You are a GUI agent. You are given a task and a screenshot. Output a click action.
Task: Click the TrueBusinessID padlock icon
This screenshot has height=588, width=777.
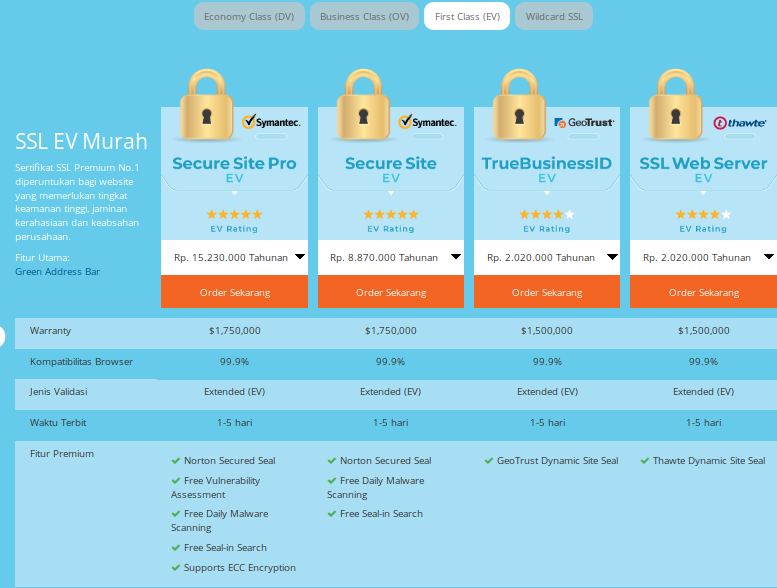(x=519, y=105)
